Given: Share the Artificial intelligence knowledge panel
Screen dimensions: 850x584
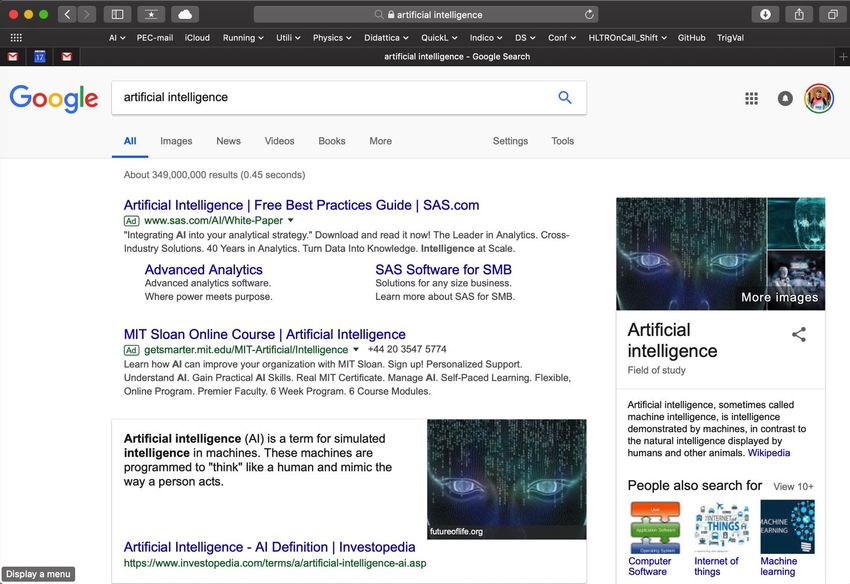Looking at the screenshot, I should point(799,335).
